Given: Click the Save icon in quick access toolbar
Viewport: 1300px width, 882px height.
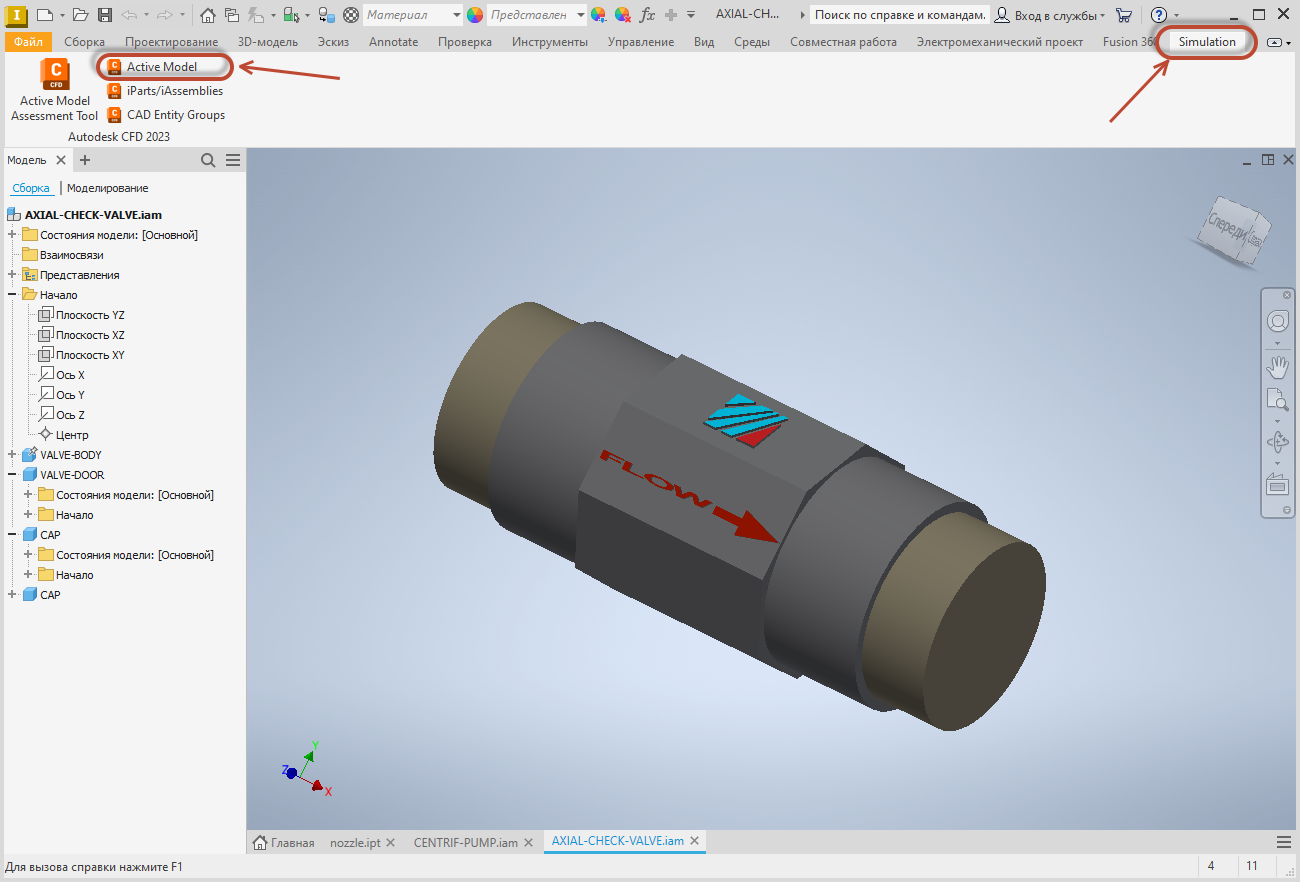Looking at the screenshot, I should pyautogui.click(x=104, y=13).
